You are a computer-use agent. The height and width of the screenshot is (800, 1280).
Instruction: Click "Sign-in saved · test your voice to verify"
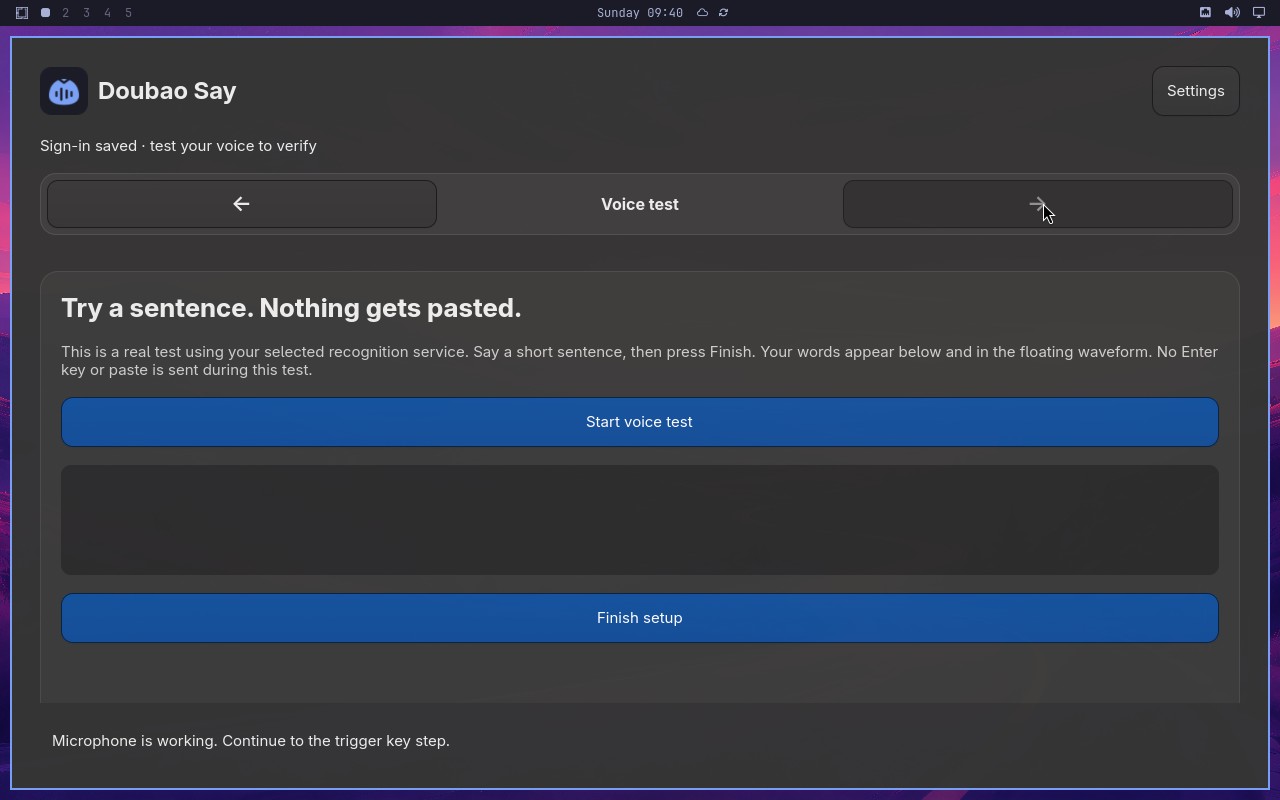point(178,146)
